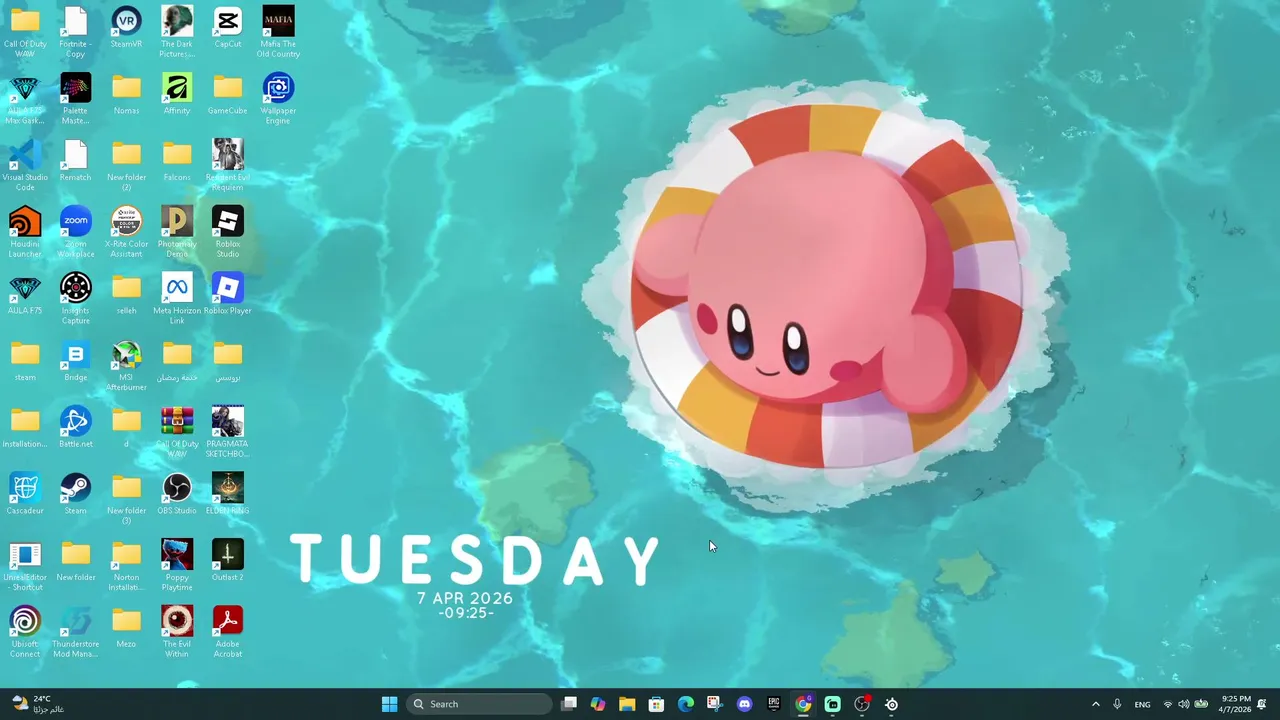The height and width of the screenshot is (720, 1280).
Task: Open Copilot from the taskbar
Action: [x=598, y=704]
